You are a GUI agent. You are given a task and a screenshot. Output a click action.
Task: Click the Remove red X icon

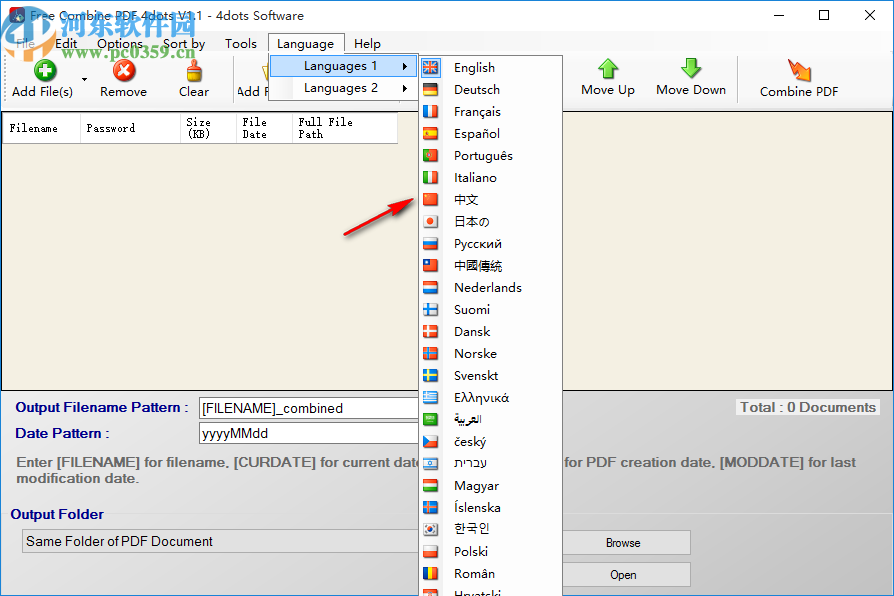(124, 71)
